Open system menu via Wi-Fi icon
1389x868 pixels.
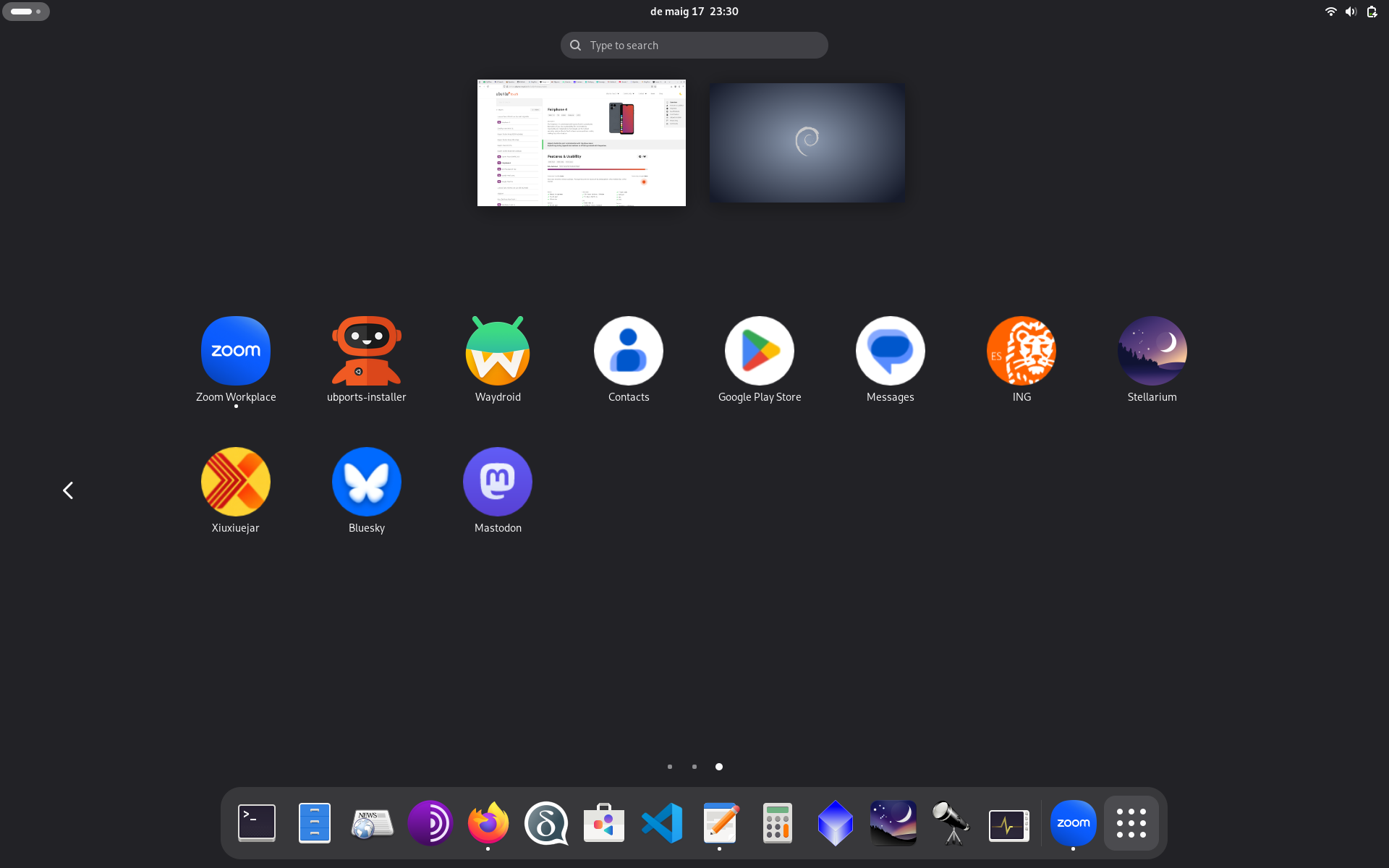click(1330, 12)
